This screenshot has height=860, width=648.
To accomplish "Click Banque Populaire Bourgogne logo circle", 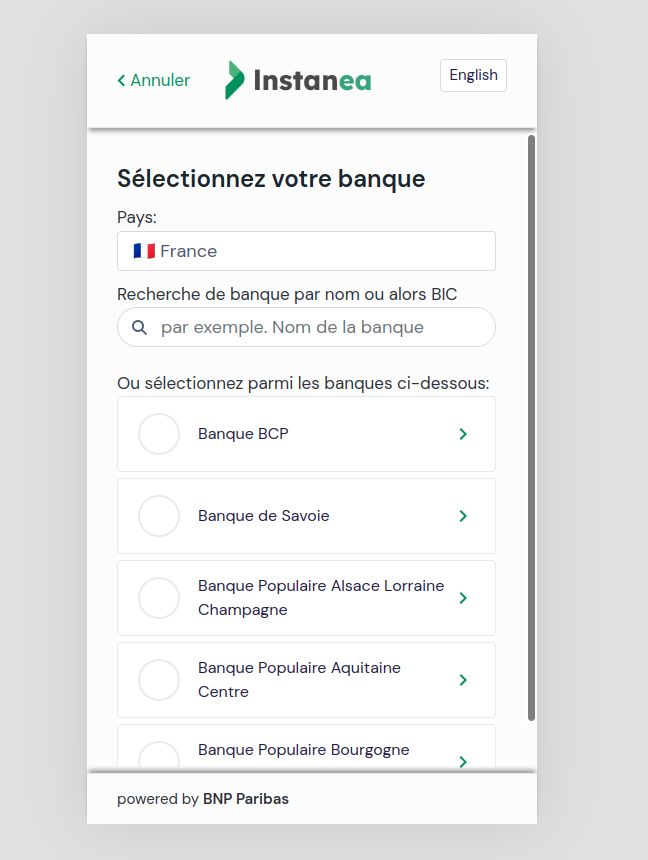I will pyautogui.click(x=158, y=757).
